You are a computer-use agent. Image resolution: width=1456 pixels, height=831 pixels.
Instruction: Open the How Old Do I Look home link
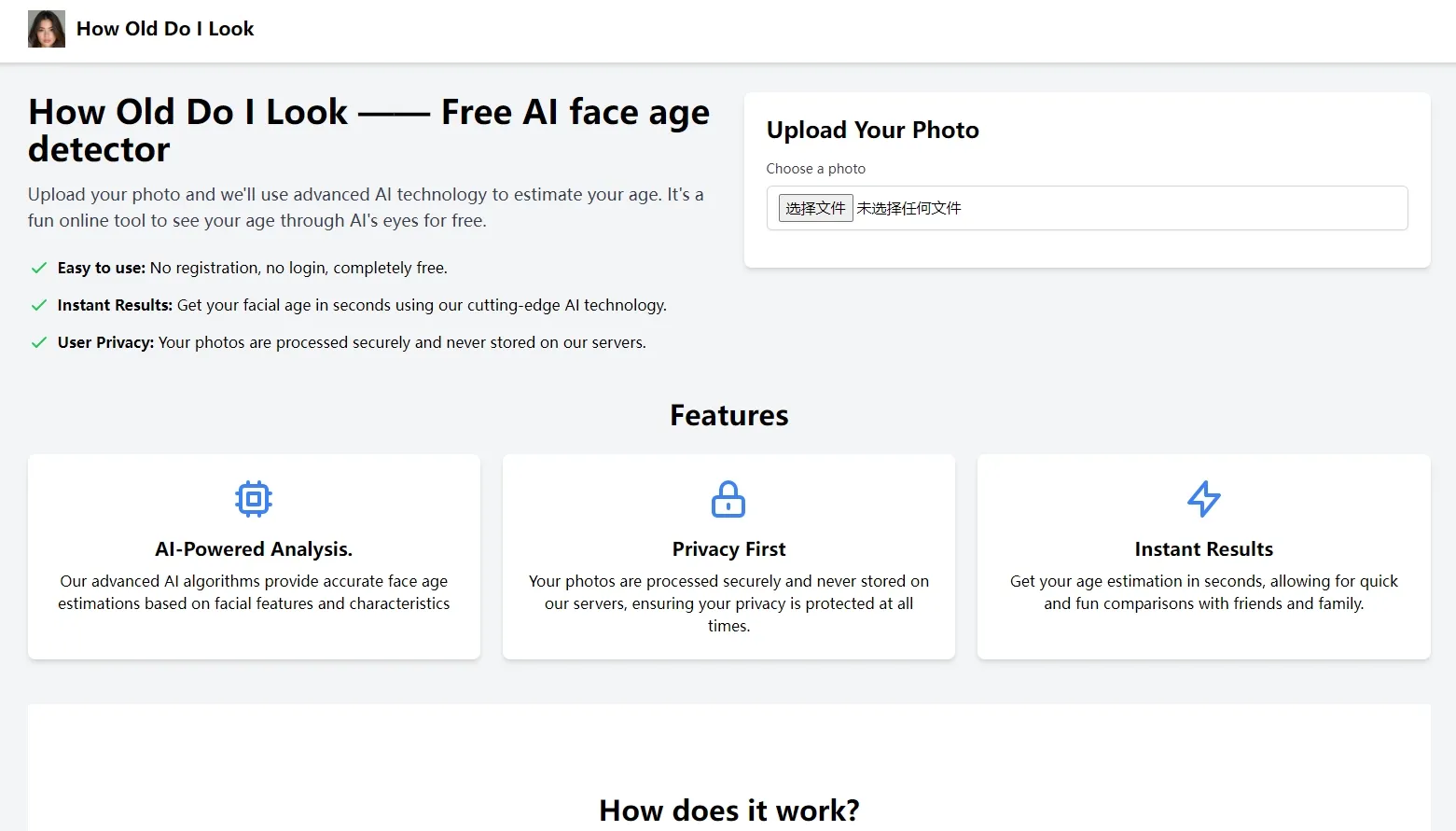[165, 29]
